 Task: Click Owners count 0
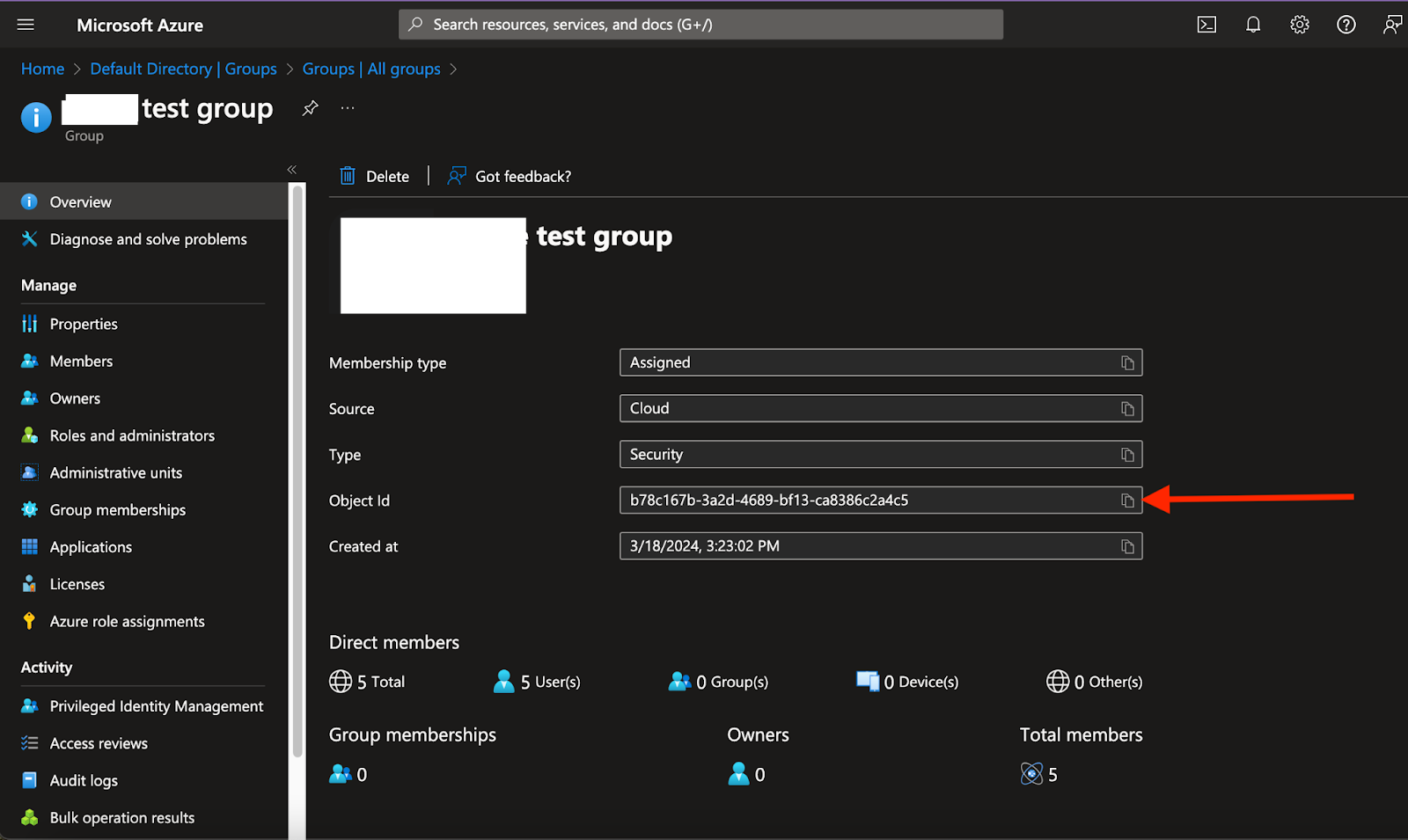point(747,774)
